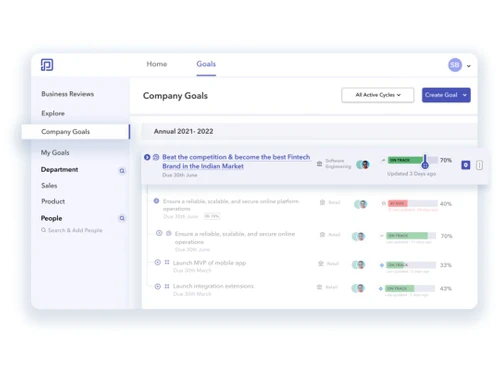500x375 pixels.
Task: Collapse the Beat the competition goal
Action: coord(147,157)
